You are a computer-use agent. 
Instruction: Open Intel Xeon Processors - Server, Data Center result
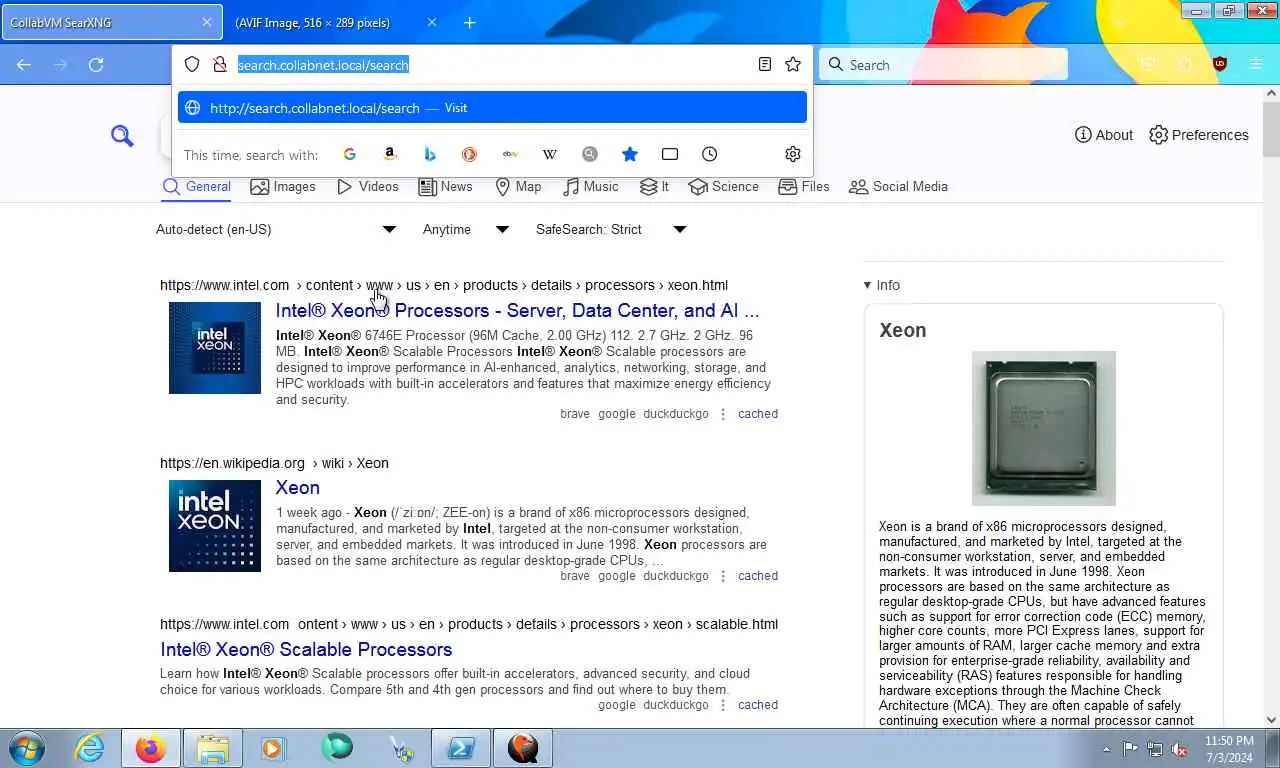pos(517,311)
